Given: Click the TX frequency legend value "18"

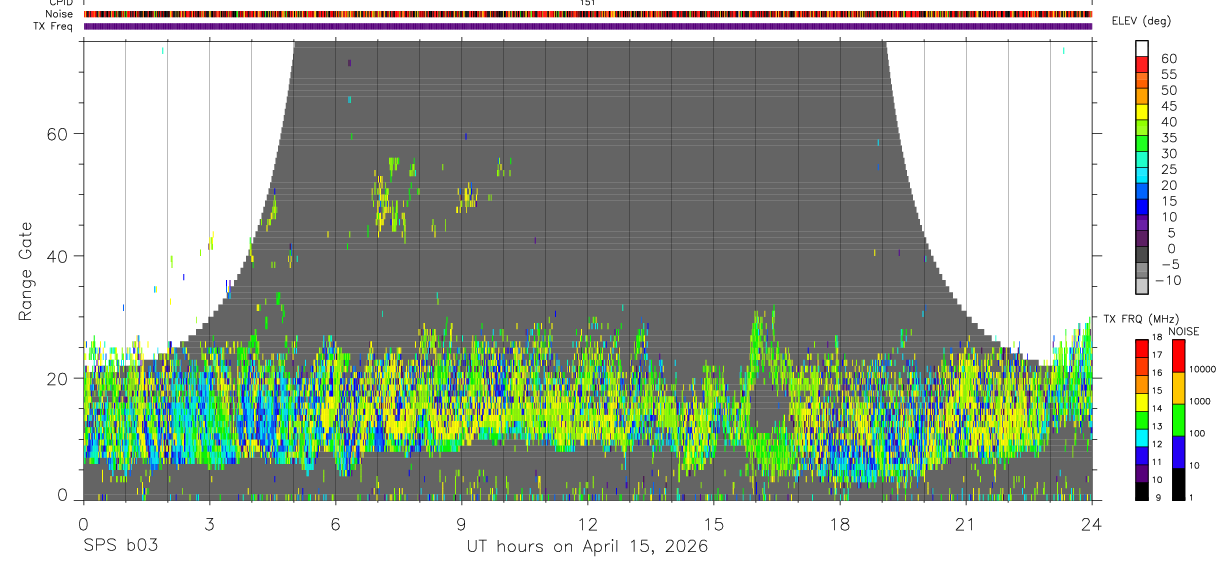Looking at the screenshot, I should point(1159,337).
